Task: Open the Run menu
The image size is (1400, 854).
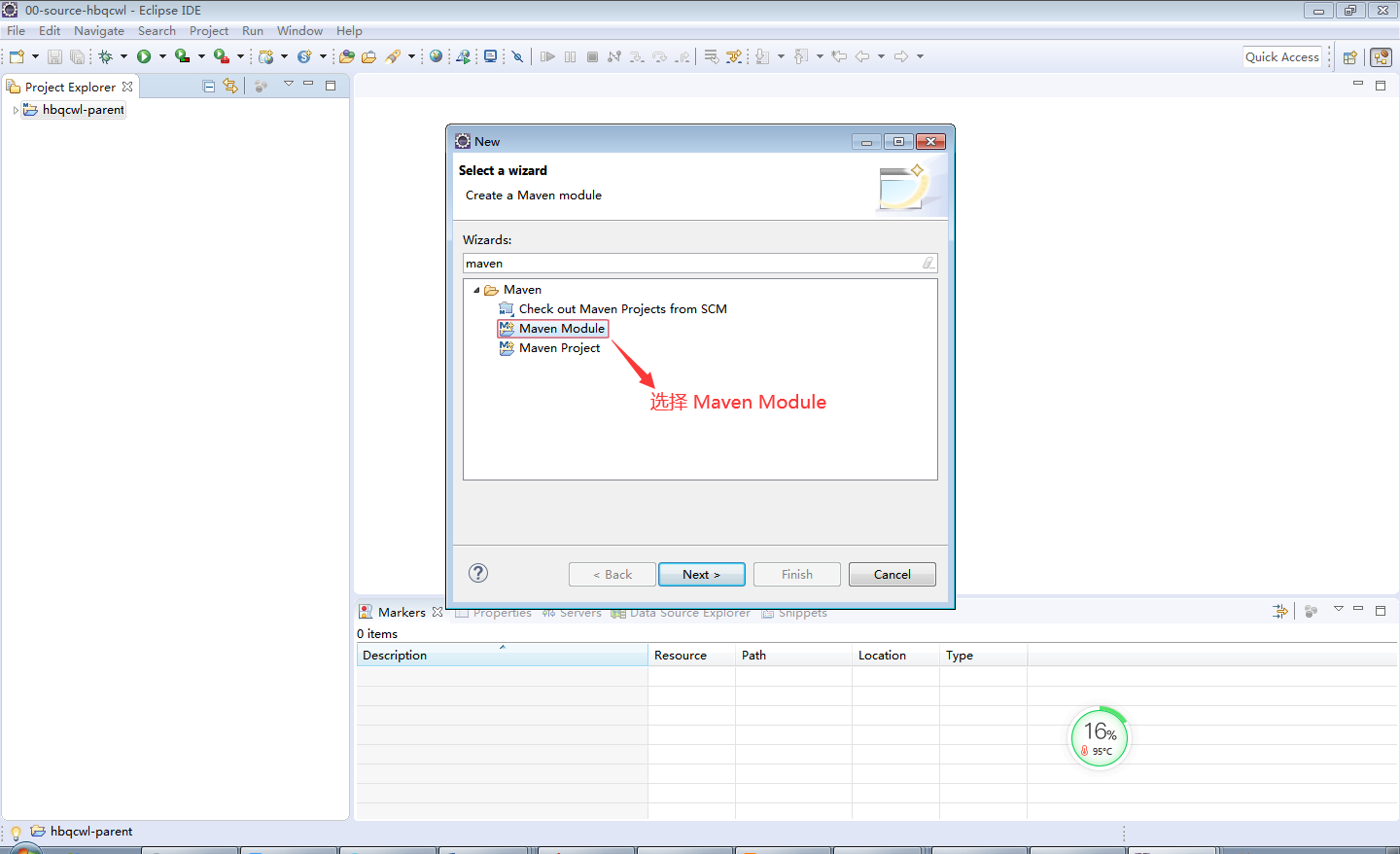Action: [253, 31]
